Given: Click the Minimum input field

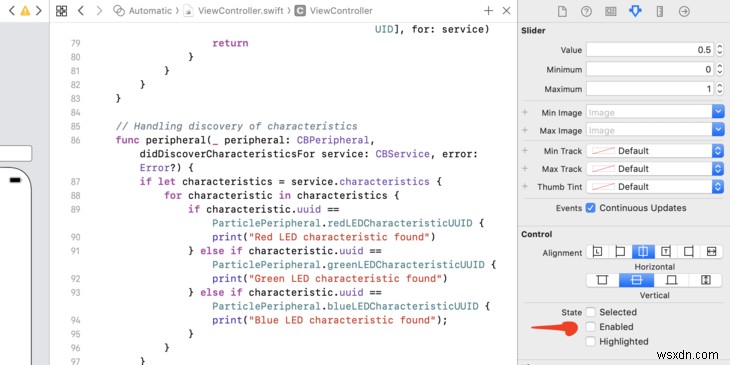Looking at the screenshot, I should pos(650,69).
